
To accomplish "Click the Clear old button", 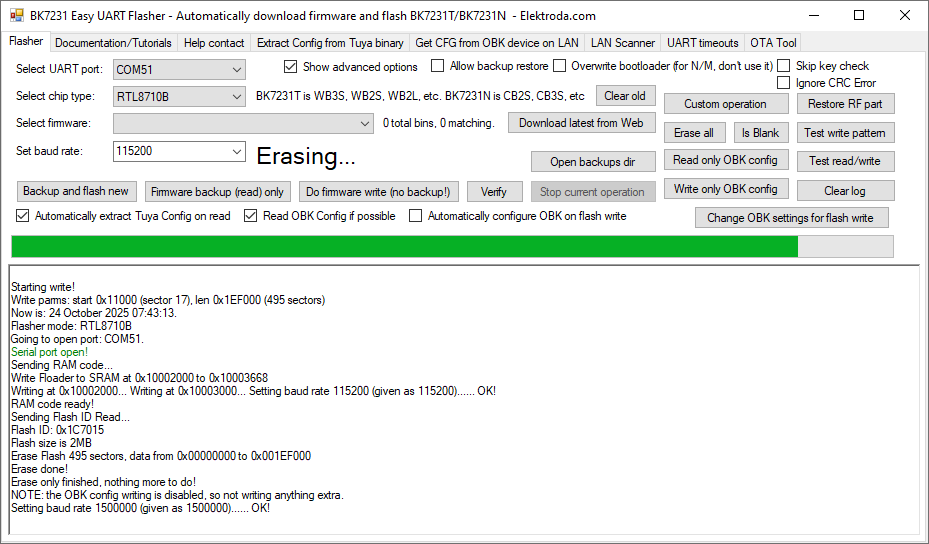I will [x=625, y=95].
